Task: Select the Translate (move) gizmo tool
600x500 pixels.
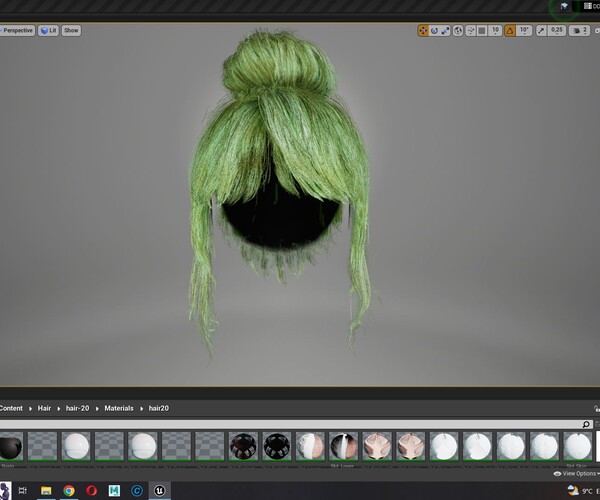Action: (x=423, y=30)
